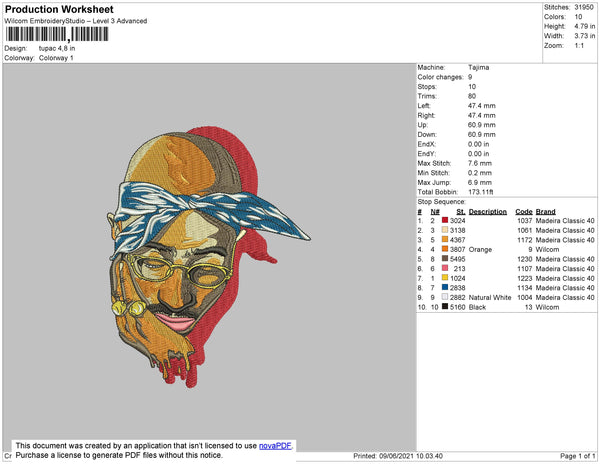Click the brown 5495 thread swatch
Viewport: 600px width, 464px height.
click(x=445, y=259)
